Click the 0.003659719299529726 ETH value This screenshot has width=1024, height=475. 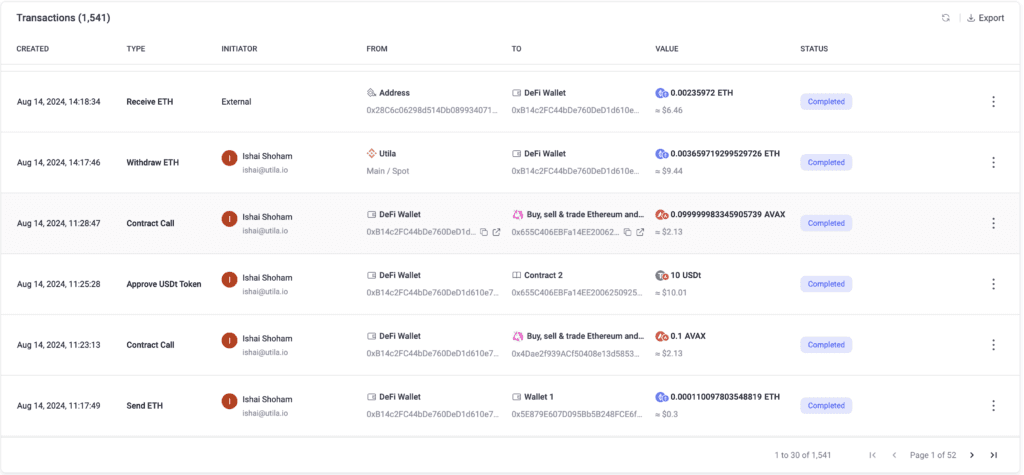click(725, 154)
